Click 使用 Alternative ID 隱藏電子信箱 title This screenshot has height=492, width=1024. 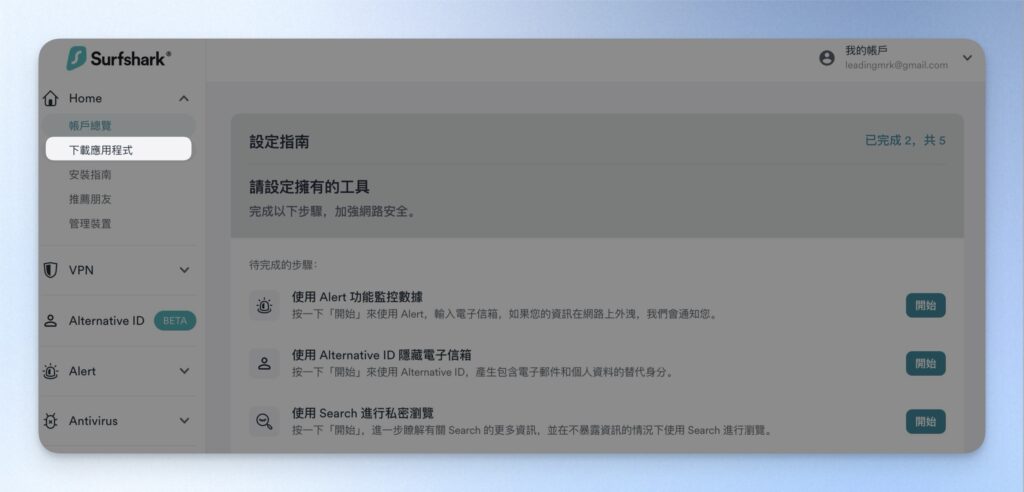[381, 355]
